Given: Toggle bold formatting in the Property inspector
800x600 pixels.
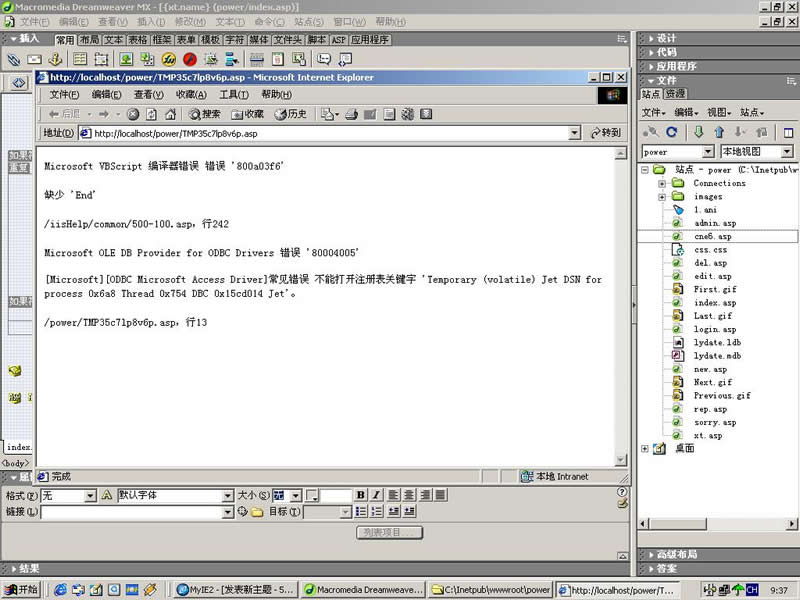Looking at the screenshot, I should pos(361,495).
